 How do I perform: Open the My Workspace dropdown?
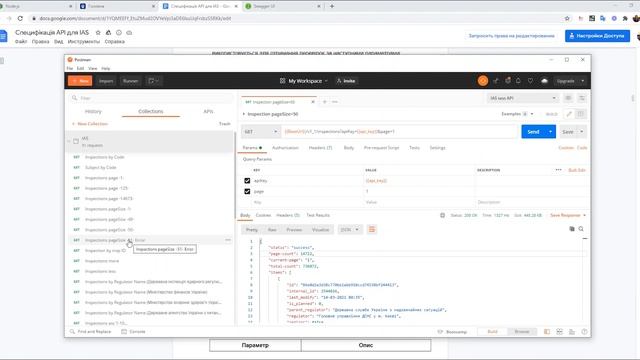[304, 81]
